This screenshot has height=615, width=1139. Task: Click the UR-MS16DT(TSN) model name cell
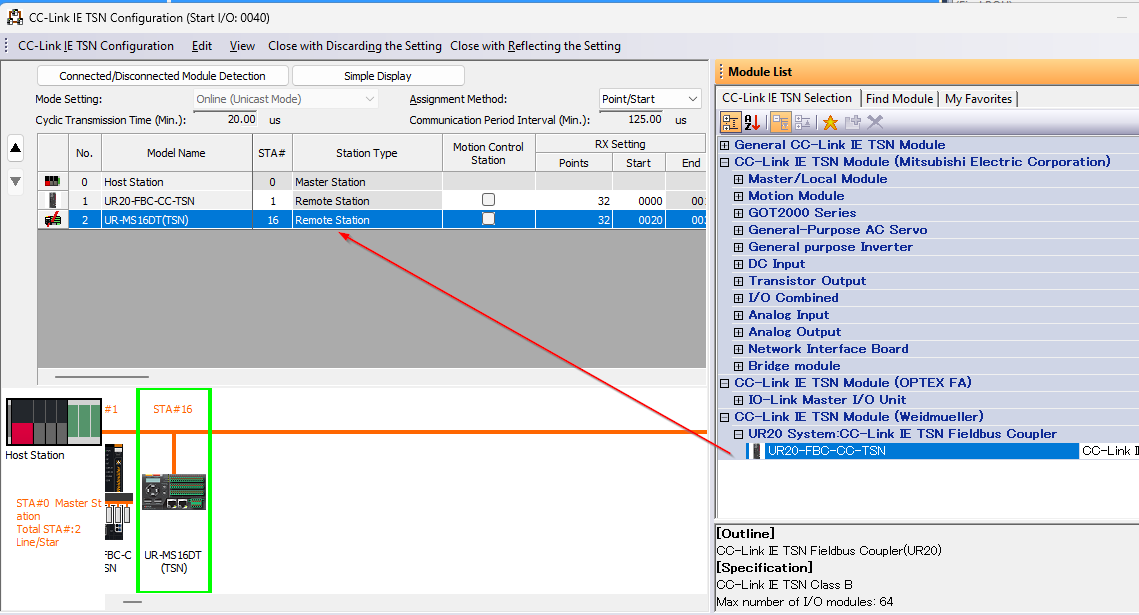coord(177,219)
